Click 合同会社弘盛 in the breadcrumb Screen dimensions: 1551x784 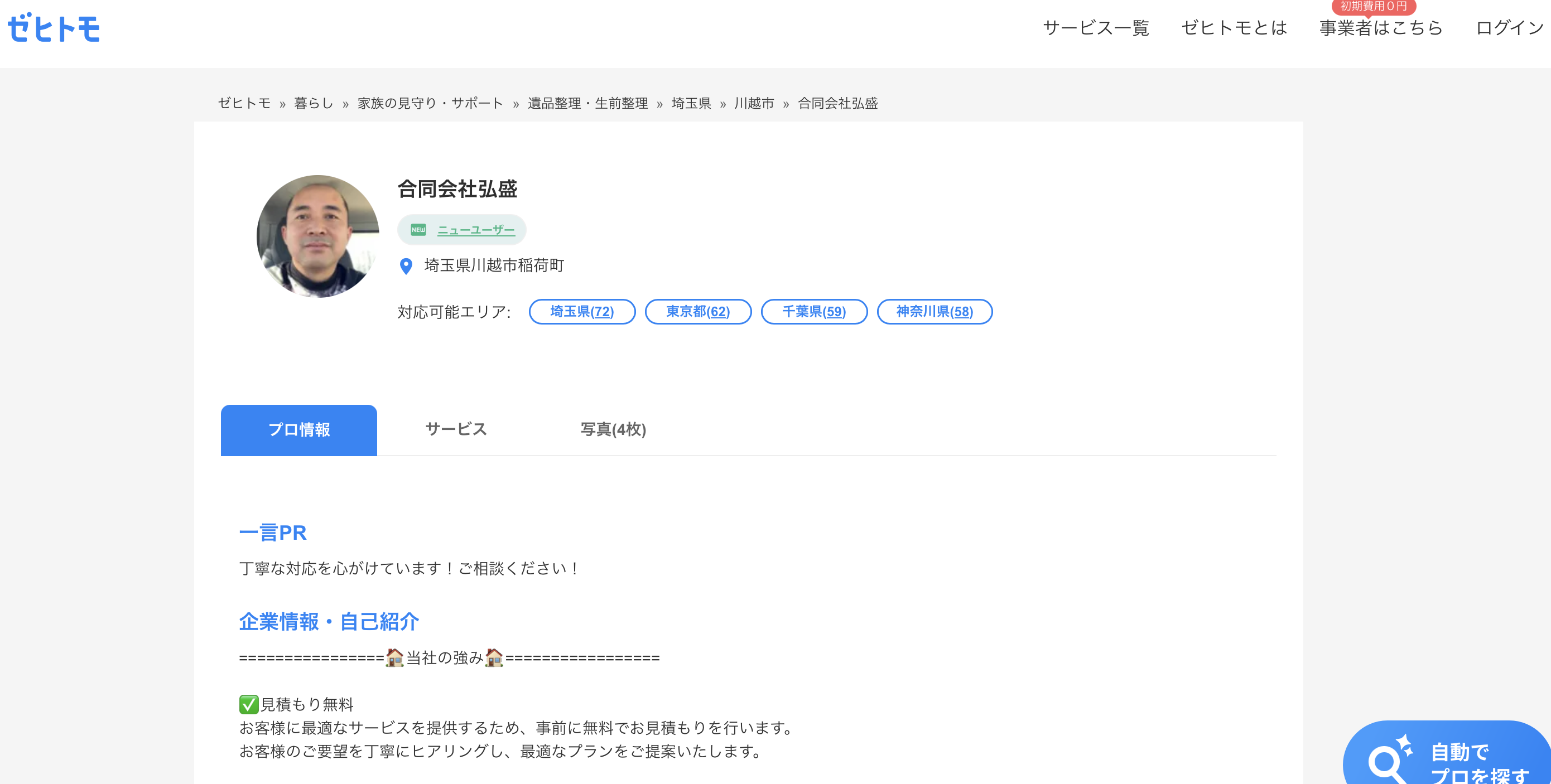(837, 104)
